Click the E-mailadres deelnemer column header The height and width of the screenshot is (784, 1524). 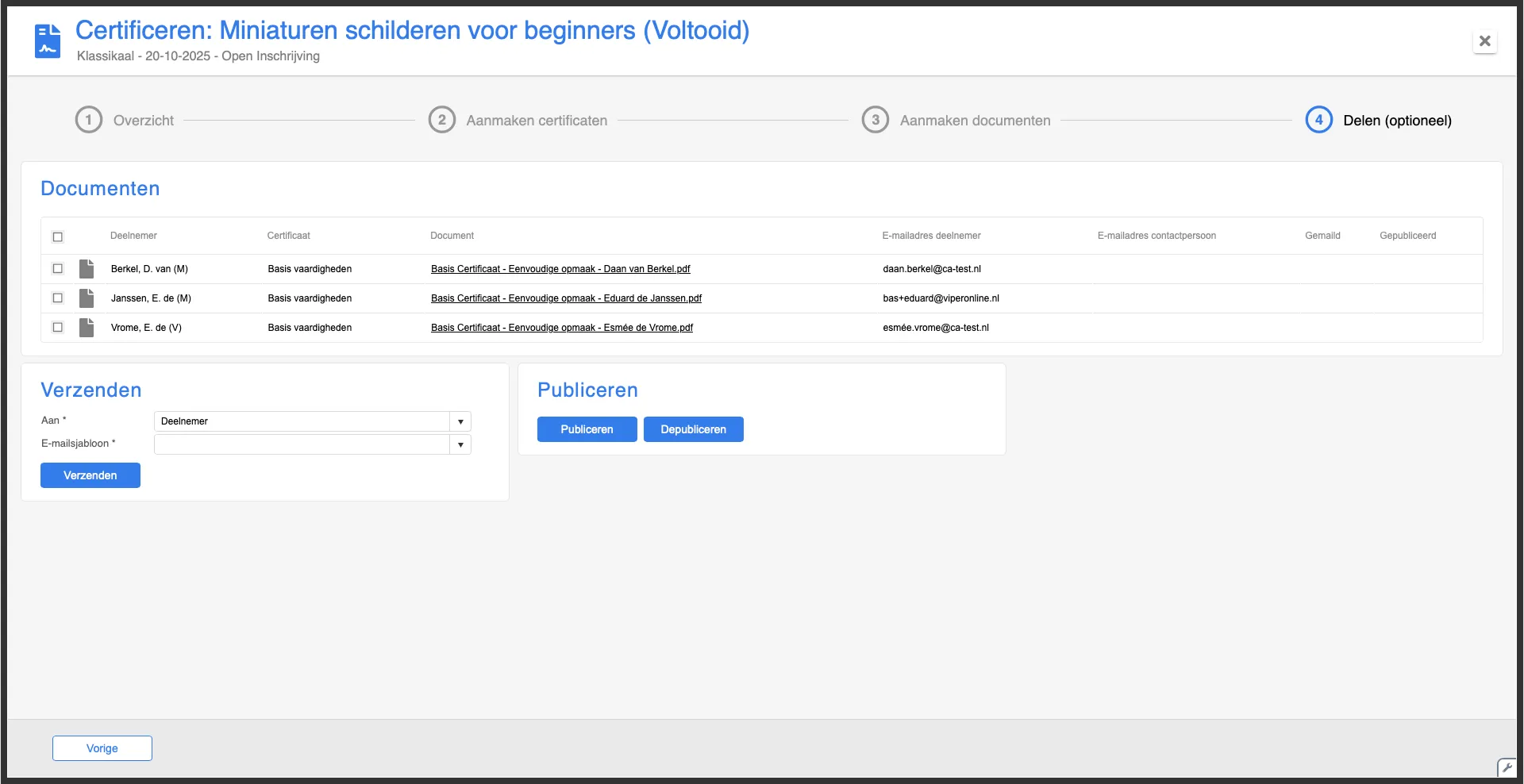tap(931, 236)
